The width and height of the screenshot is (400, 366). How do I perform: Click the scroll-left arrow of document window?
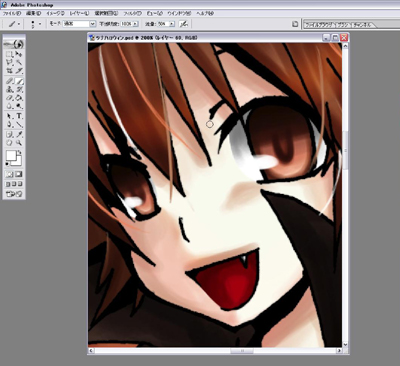click(x=91, y=351)
